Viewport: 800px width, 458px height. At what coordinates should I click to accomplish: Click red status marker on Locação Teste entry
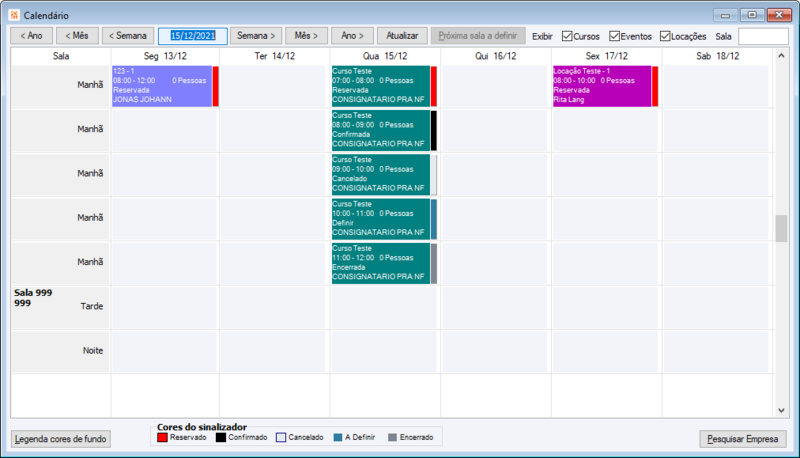(x=655, y=86)
